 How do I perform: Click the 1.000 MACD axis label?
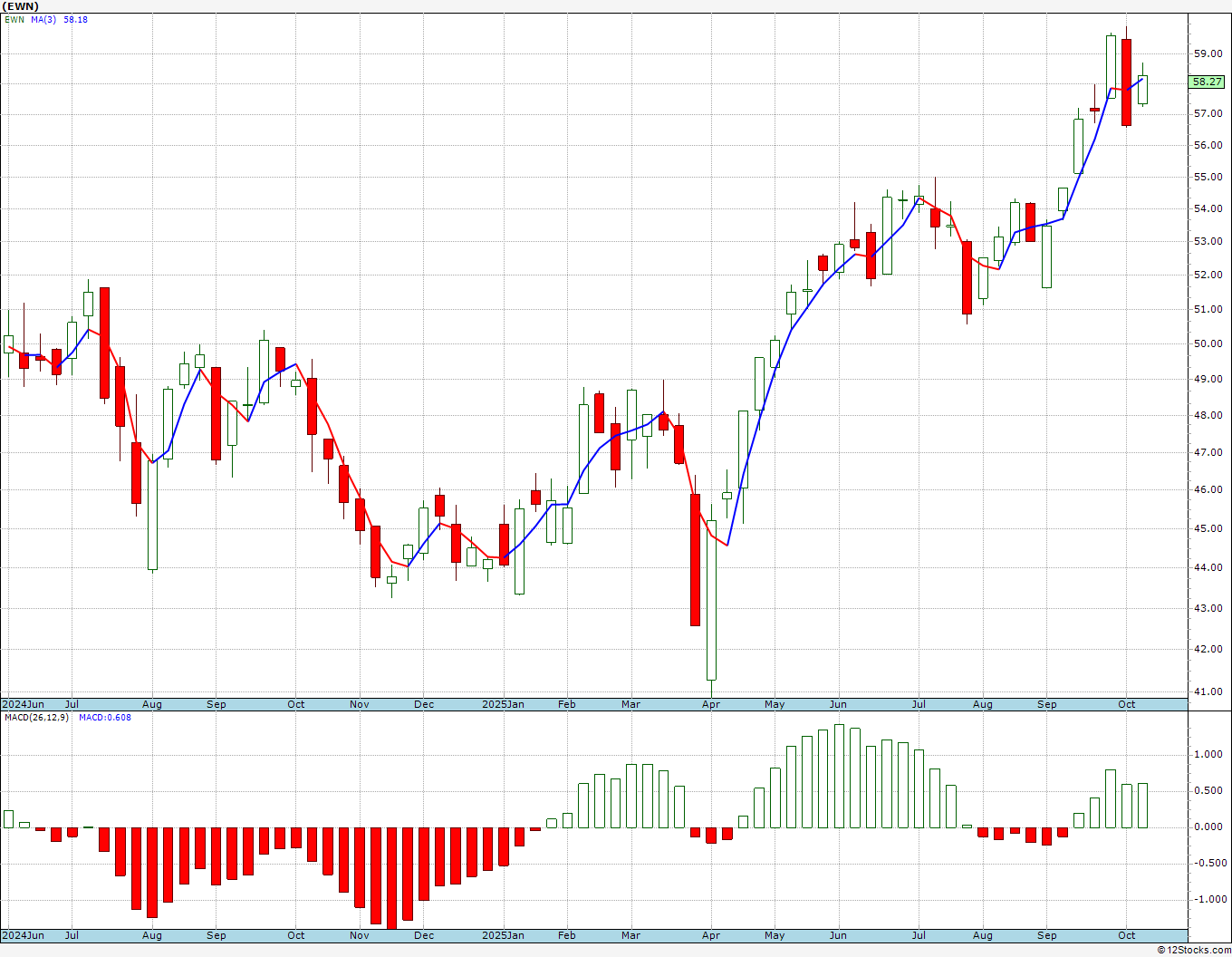[1208, 755]
